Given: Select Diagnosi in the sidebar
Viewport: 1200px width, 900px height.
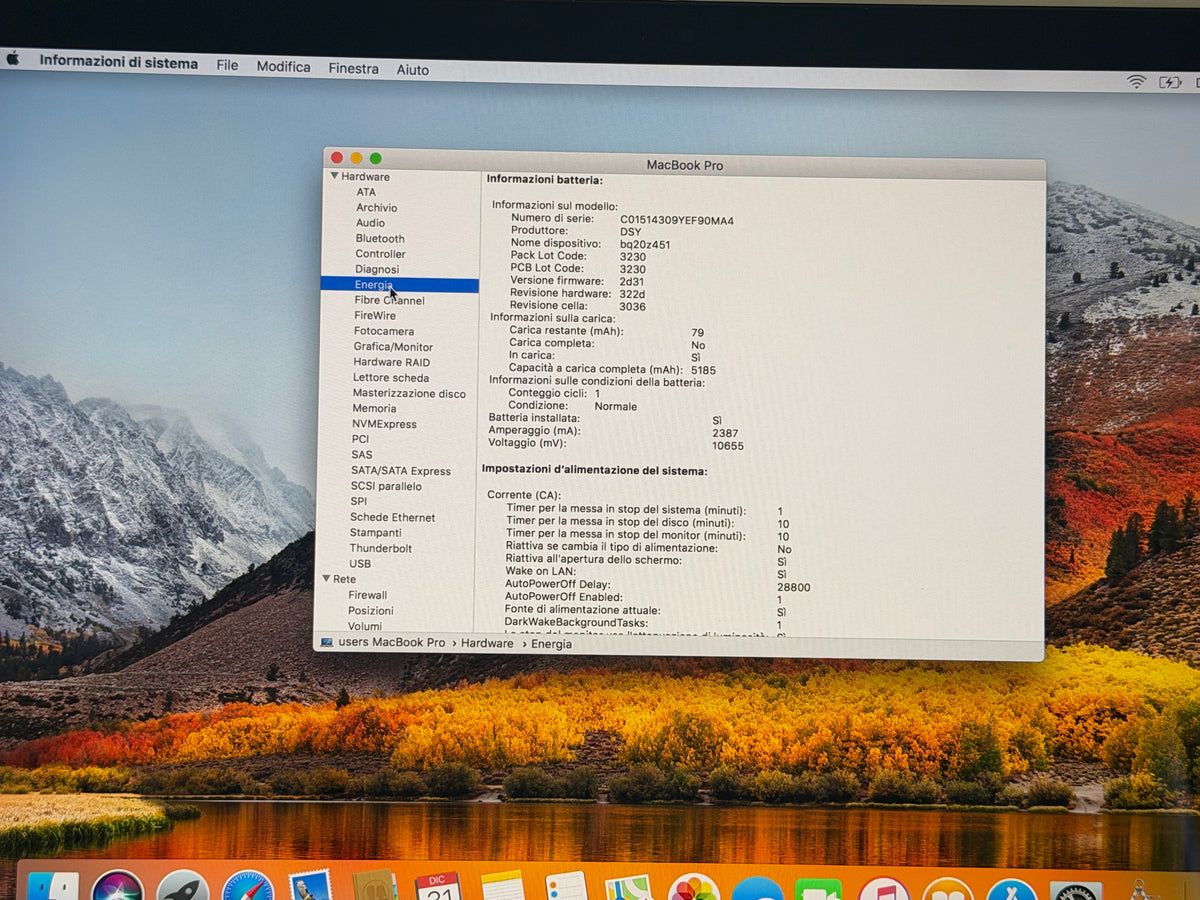Looking at the screenshot, I should (x=377, y=269).
